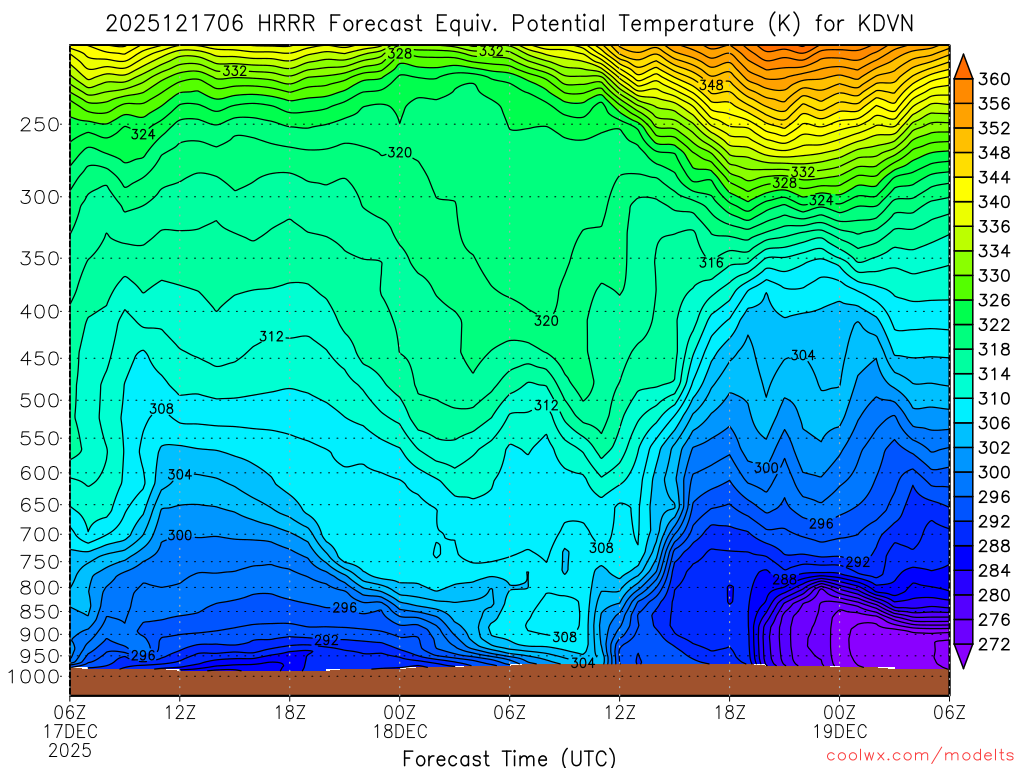Viewport: 1024px width, 768px height.
Task: Select the 700 pressure level label
Action: (40, 535)
